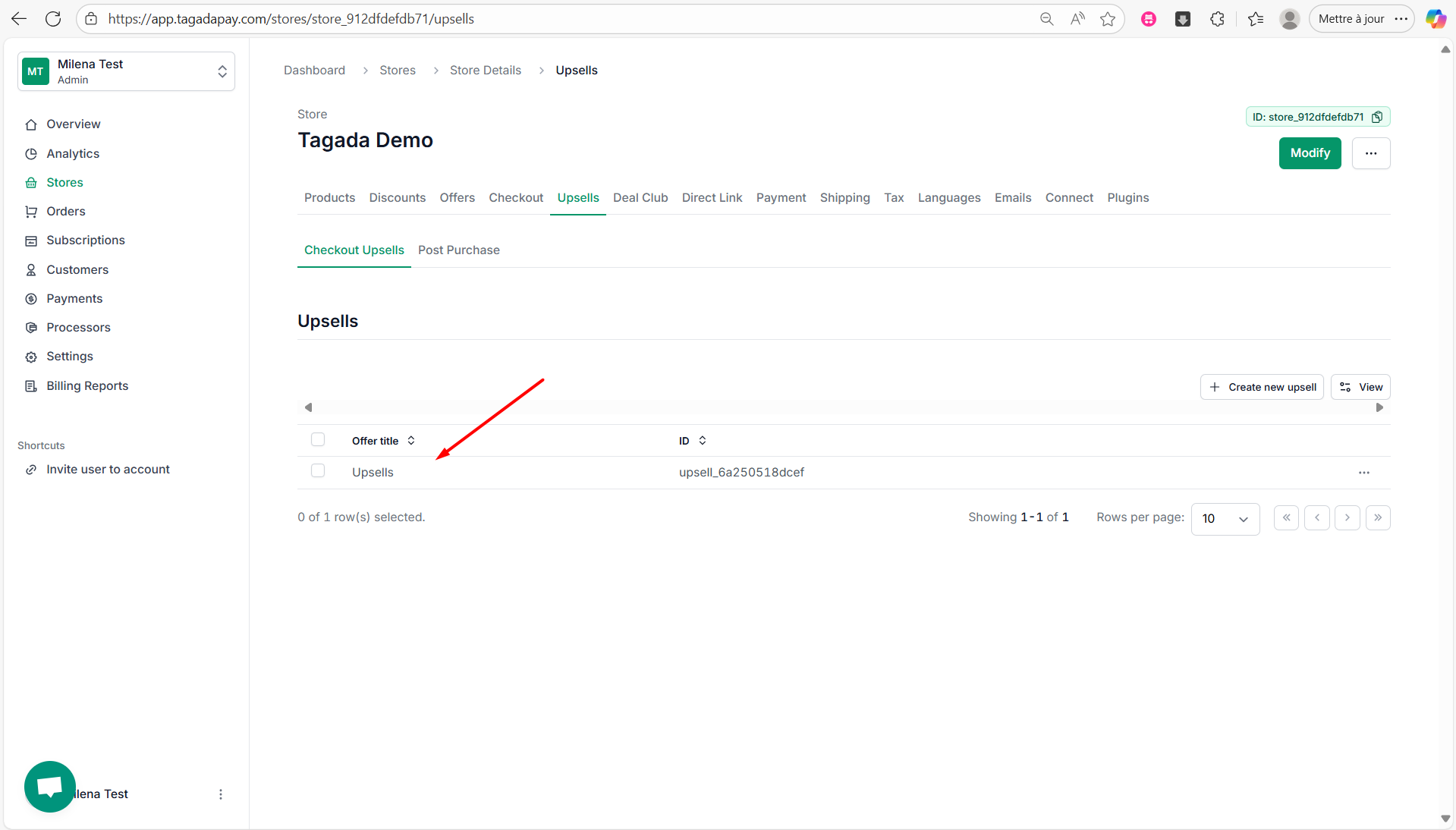
Task: Open the Products tab
Action: 329,198
